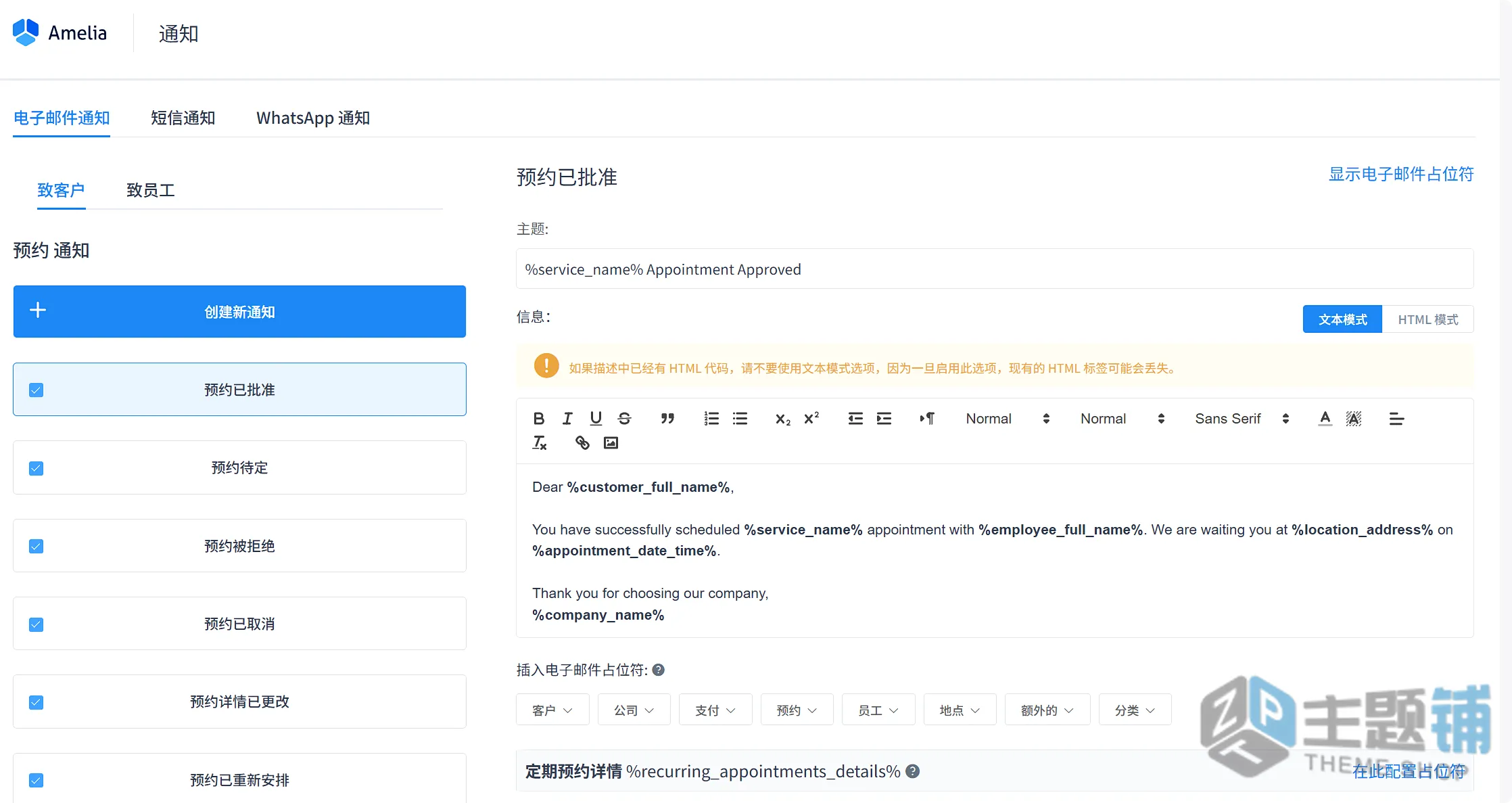Create an ordered numbered list
Viewport: 1512px width, 803px height.
pyautogui.click(x=711, y=419)
